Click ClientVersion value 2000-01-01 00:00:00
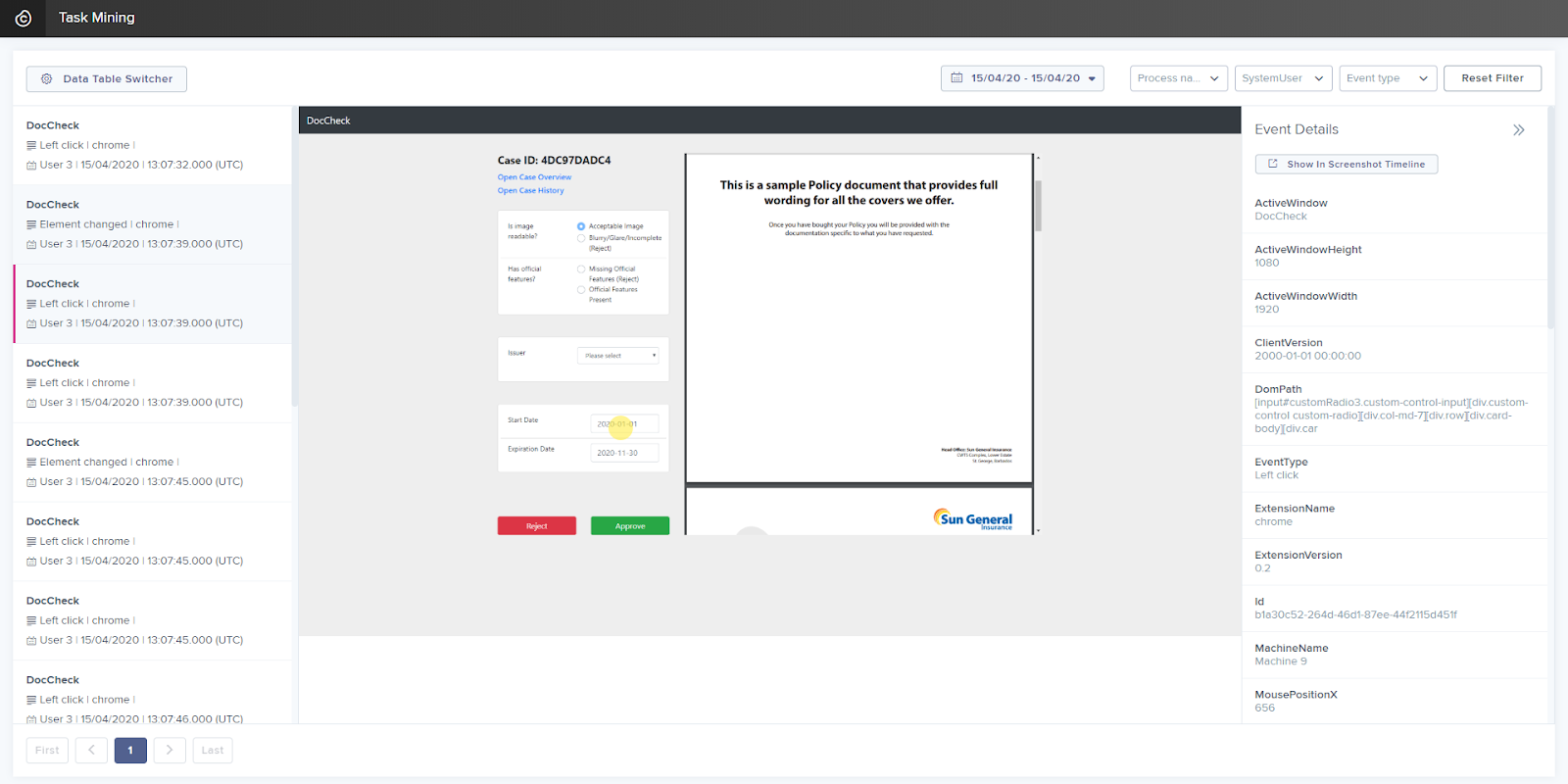 (x=1307, y=356)
